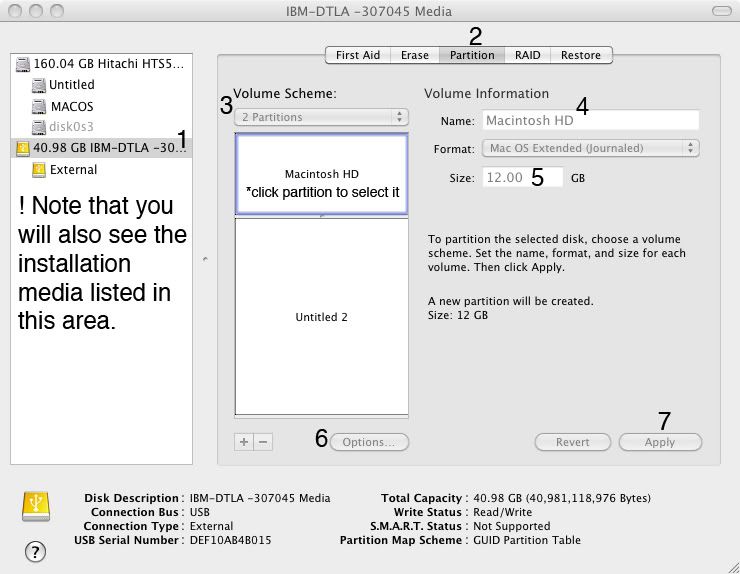This screenshot has height=574, width=740.
Task: Add a partition with the plus button
Action: (x=244, y=442)
